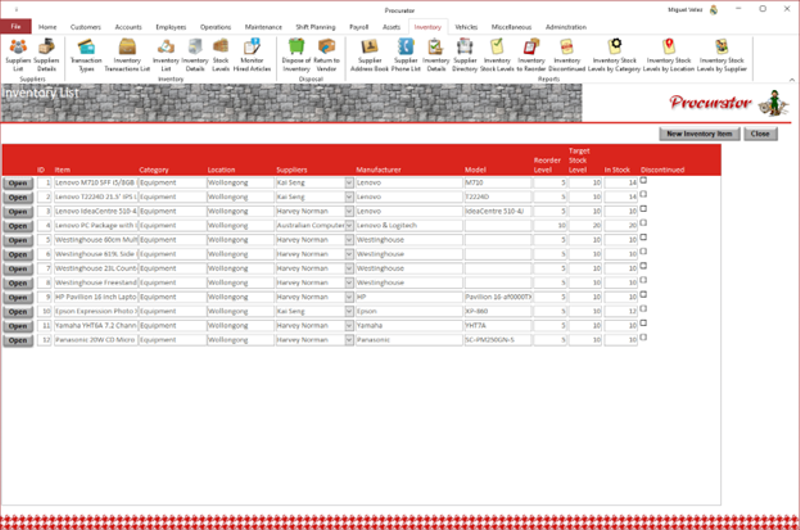
Task: Expand Suppliers dropdown for Epson Expression row
Action: coord(349,312)
